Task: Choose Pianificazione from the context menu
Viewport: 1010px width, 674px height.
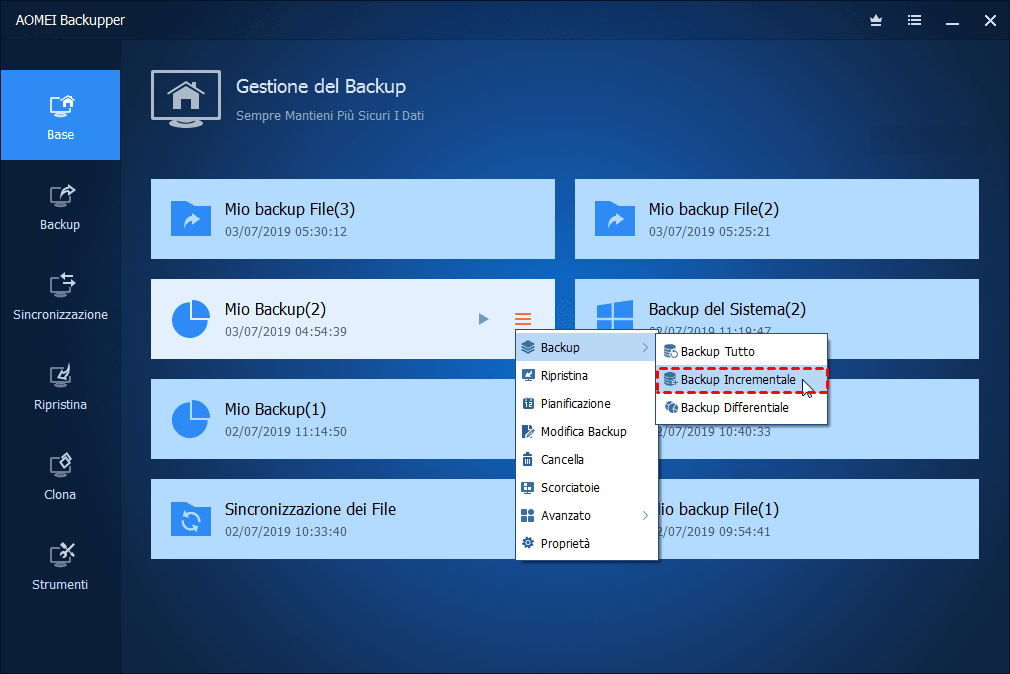Action: [x=587, y=403]
